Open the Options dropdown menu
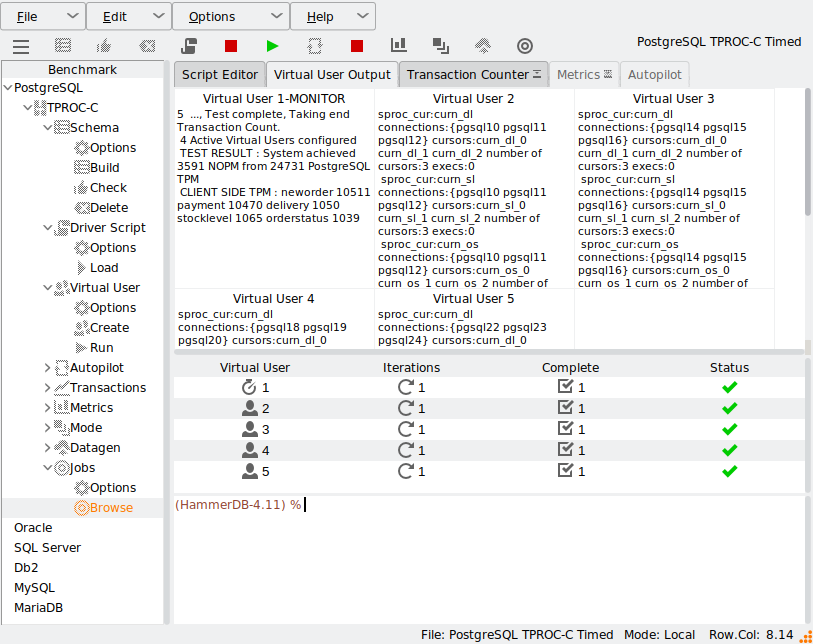The height and width of the screenshot is (644, 813). (x=230, y=16)
